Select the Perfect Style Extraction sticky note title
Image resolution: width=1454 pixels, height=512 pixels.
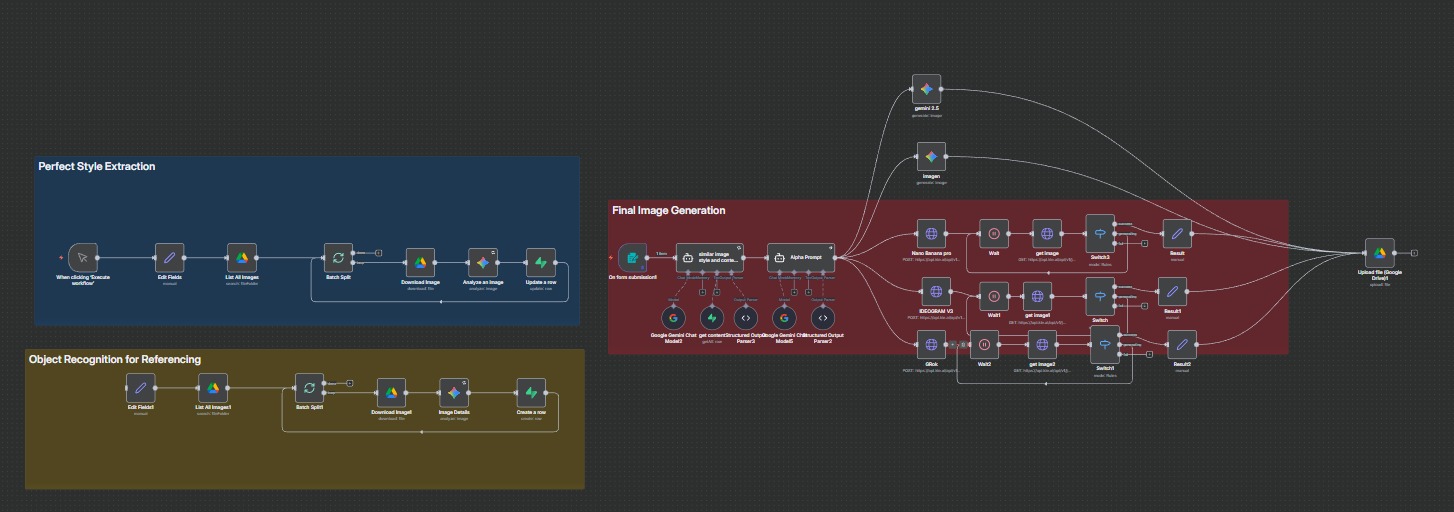click(x=97, y=166)
